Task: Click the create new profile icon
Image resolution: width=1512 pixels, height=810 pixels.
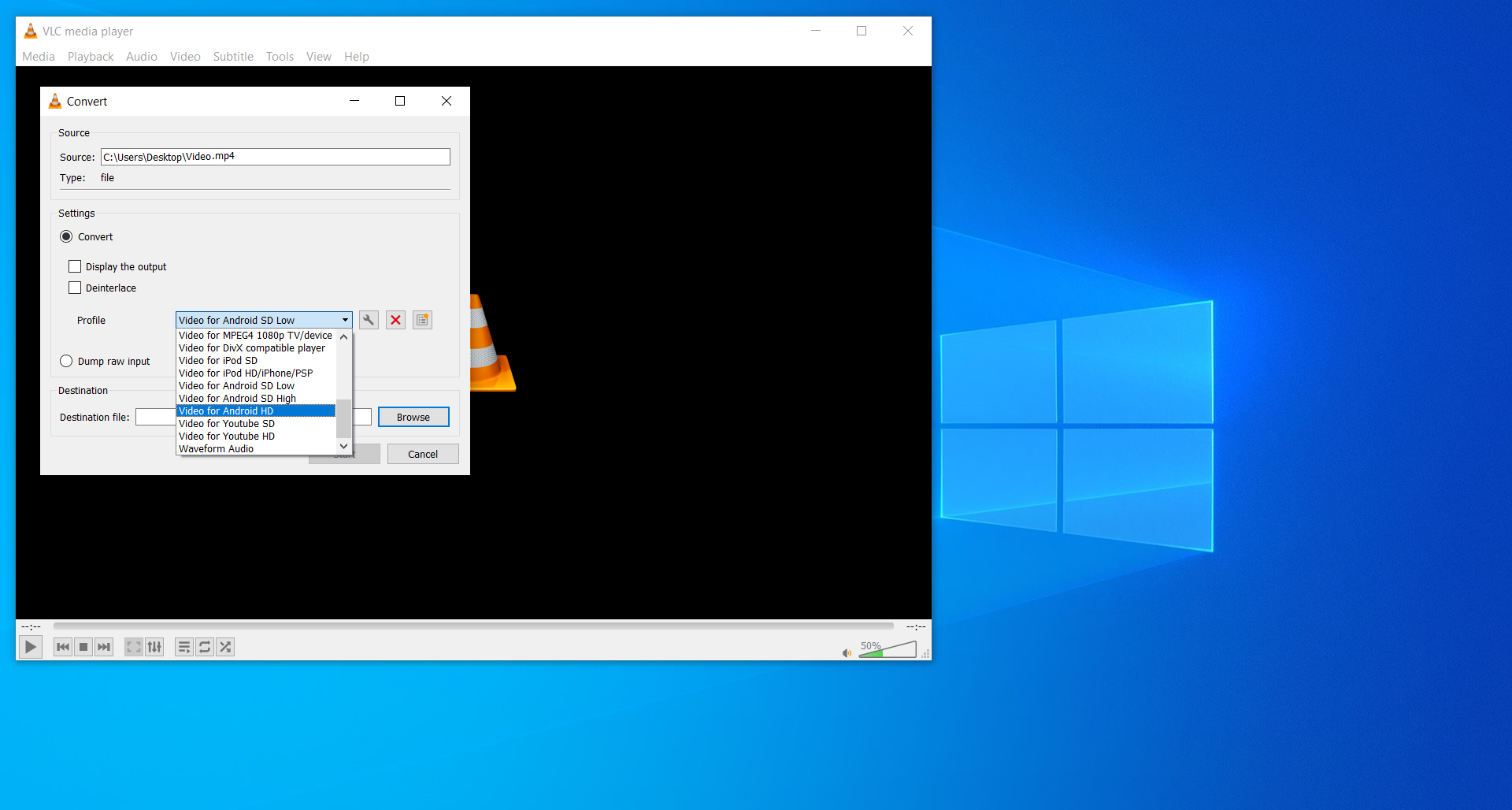Action: [422, 320]
